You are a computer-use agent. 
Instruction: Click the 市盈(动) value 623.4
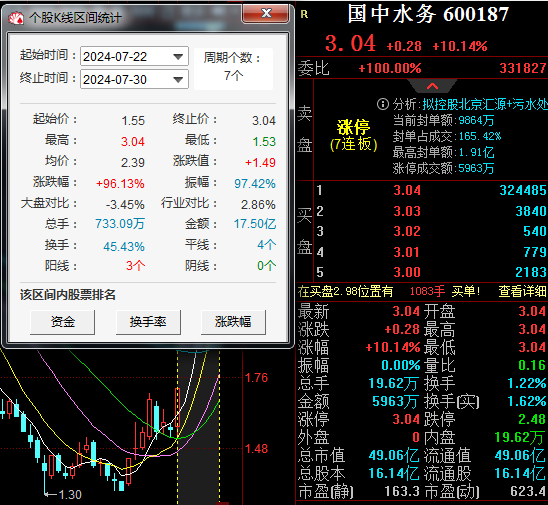pyautogui.click(x=528, y=491)
